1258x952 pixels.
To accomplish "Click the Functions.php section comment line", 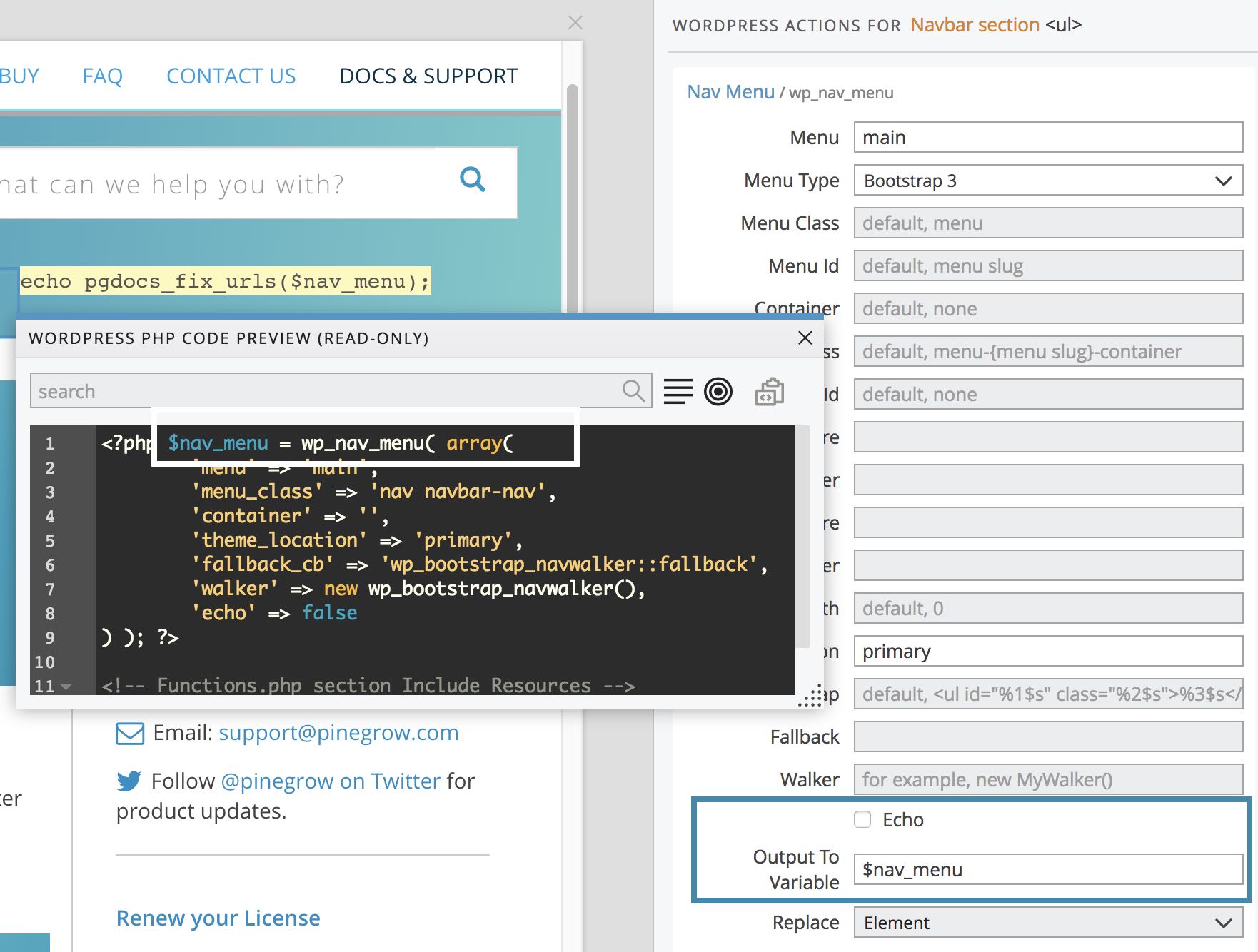I will pos(368,686).
